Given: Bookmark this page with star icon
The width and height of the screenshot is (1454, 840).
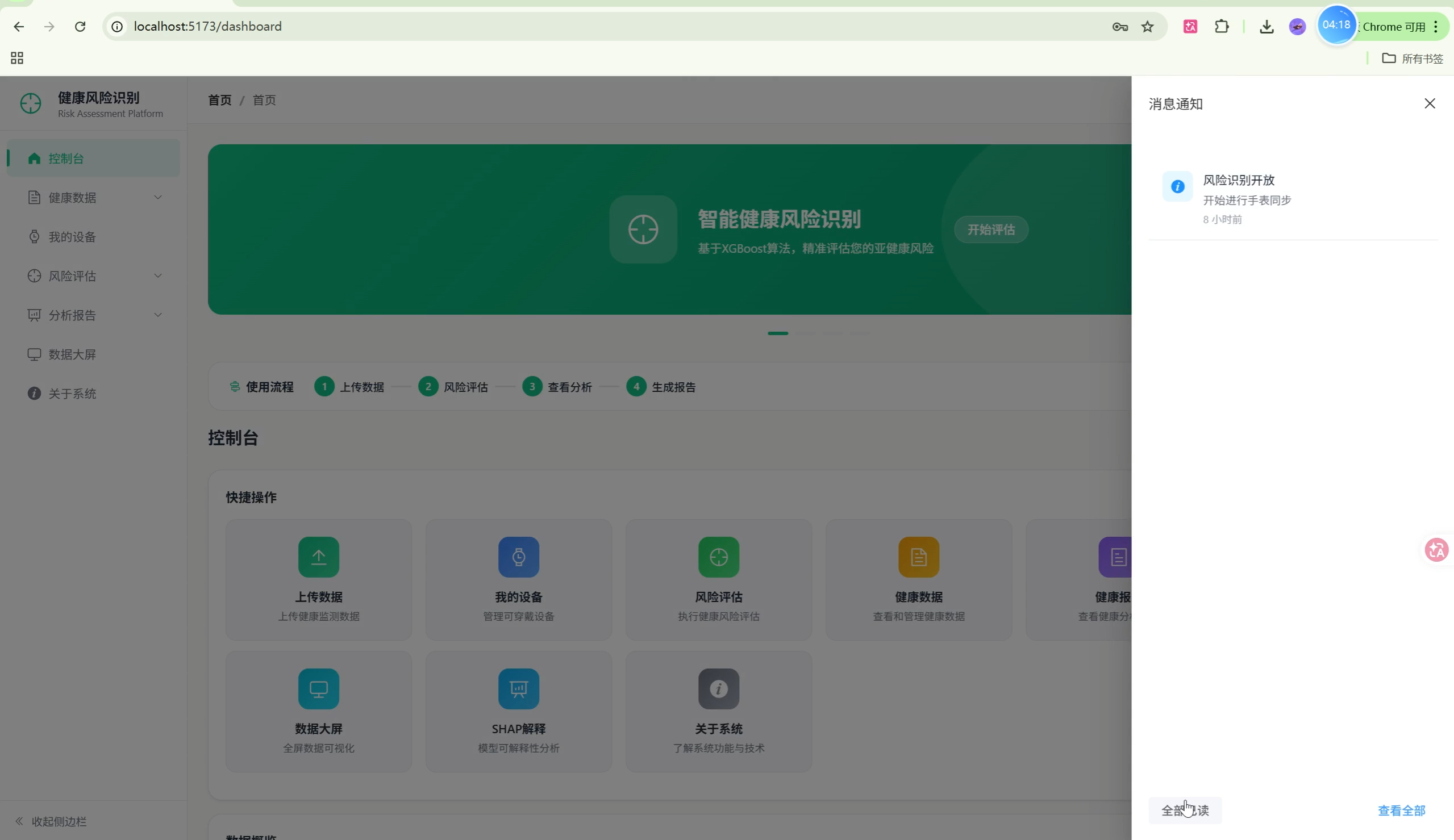Looking at the screenshot, I should click(1147, 27).
